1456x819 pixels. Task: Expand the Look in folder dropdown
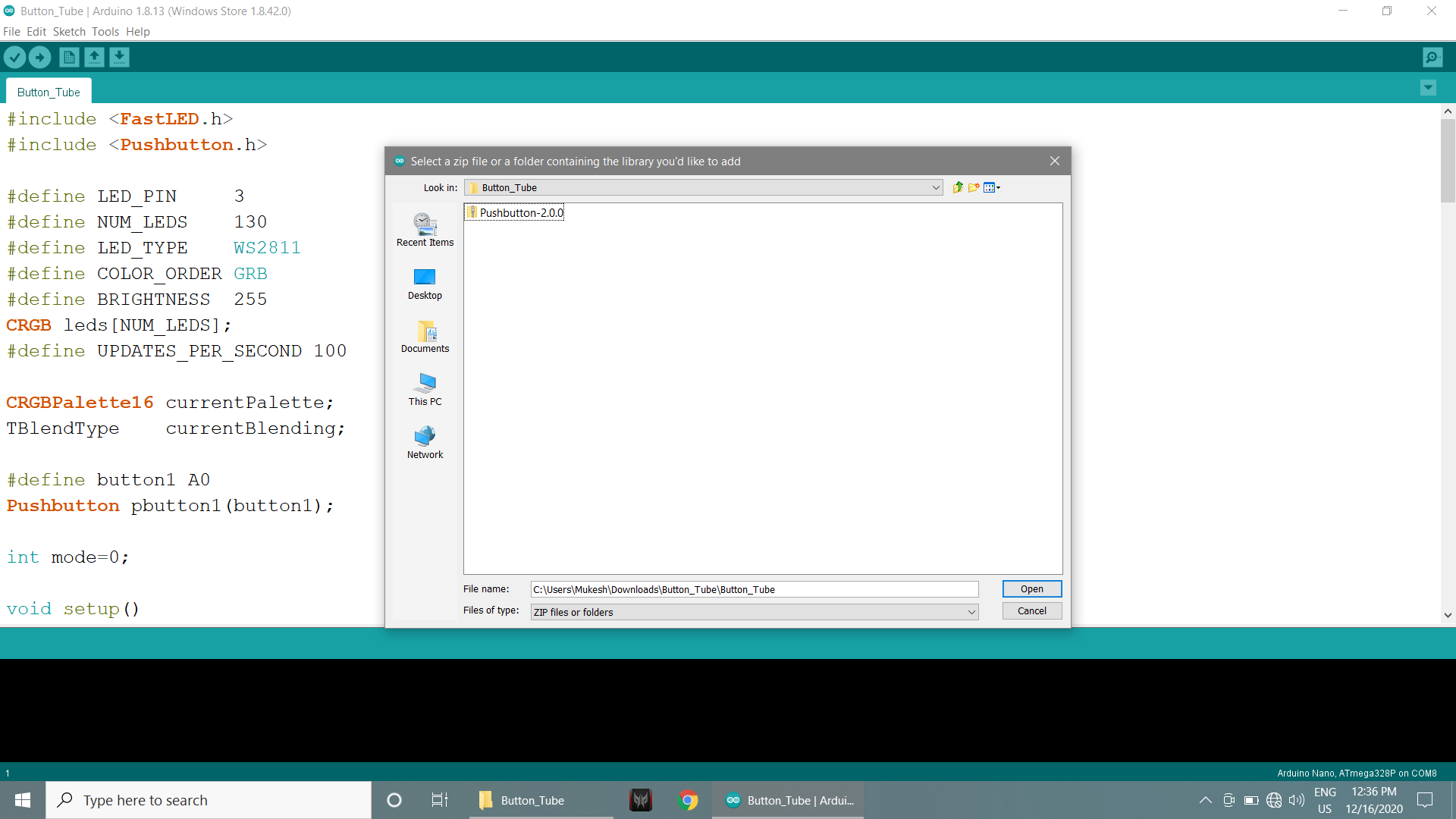[x=936, y=188]
